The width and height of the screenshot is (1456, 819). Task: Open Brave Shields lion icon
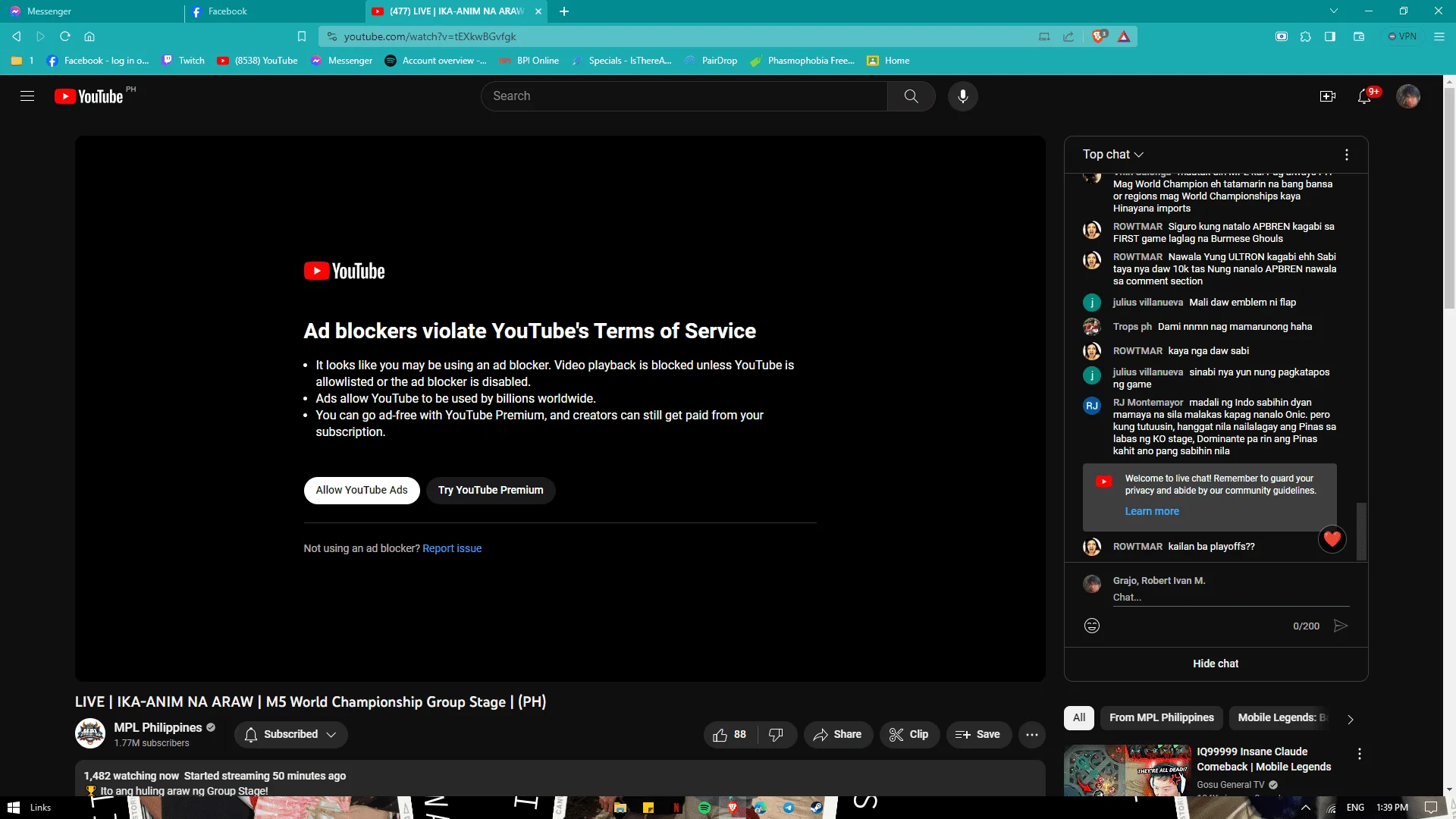tap(1099, 36)
